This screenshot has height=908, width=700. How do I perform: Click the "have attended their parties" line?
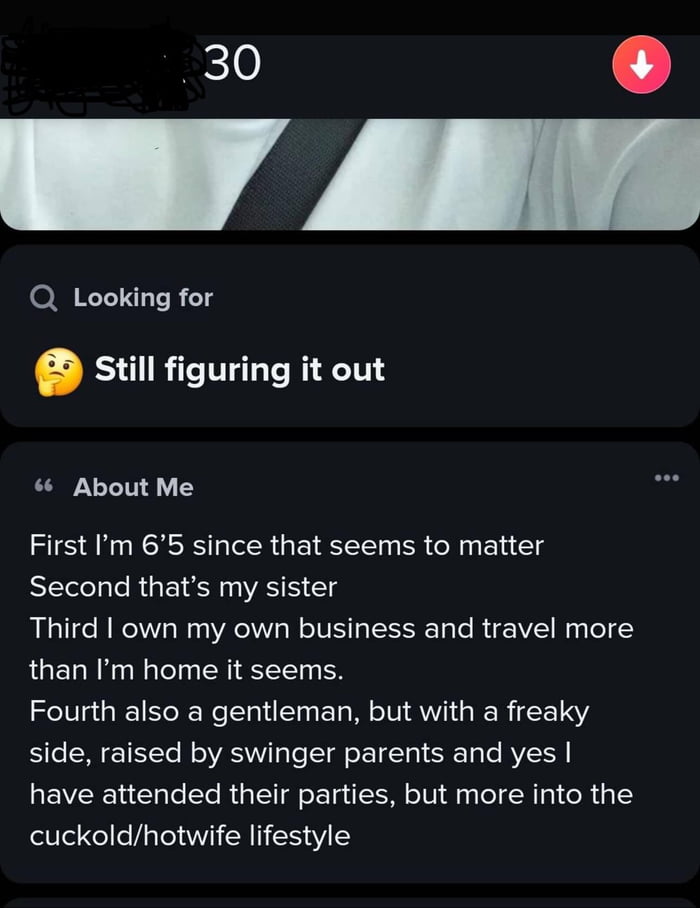coord(331,794)
